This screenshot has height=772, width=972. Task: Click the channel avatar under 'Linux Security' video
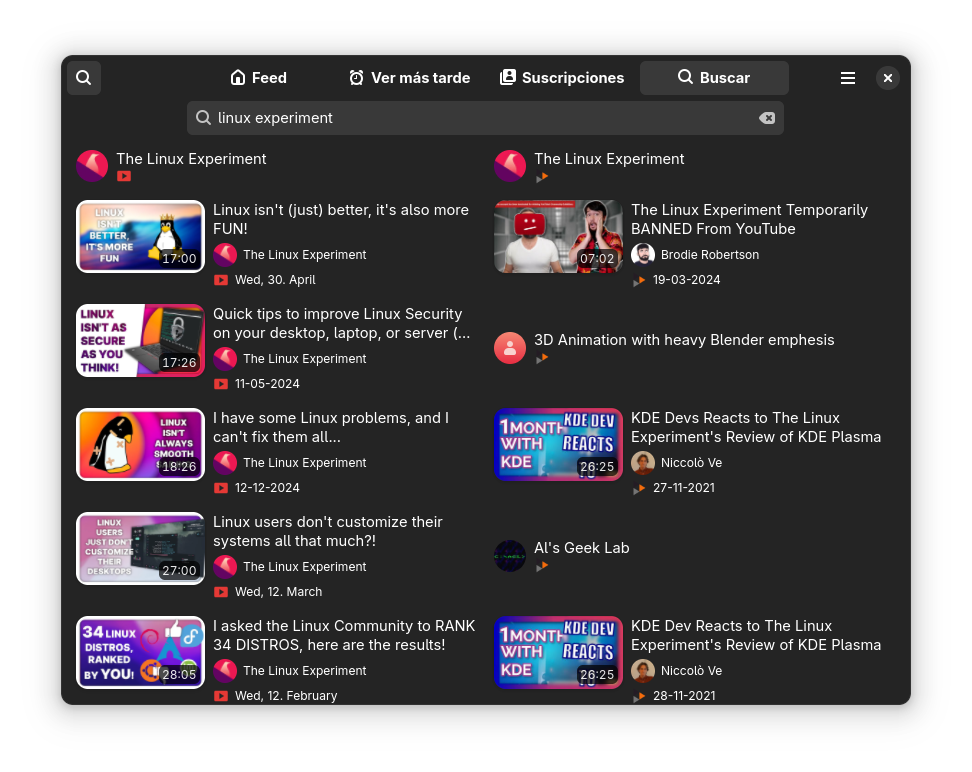[x=225, y=358]
